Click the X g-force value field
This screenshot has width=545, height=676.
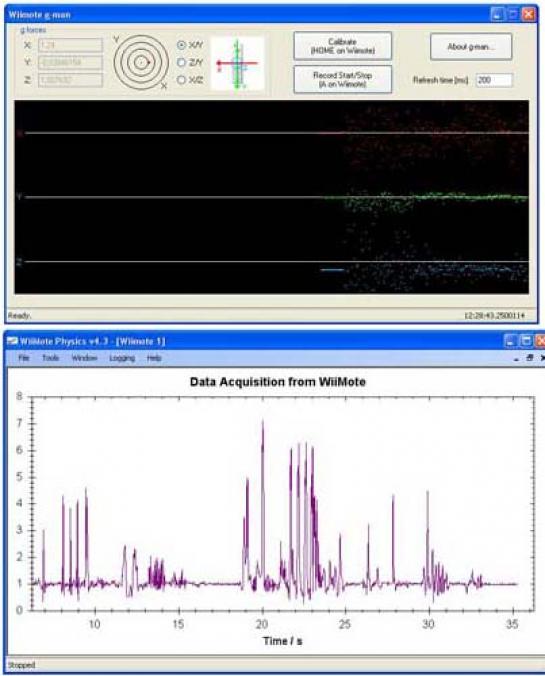click(71, 45)
